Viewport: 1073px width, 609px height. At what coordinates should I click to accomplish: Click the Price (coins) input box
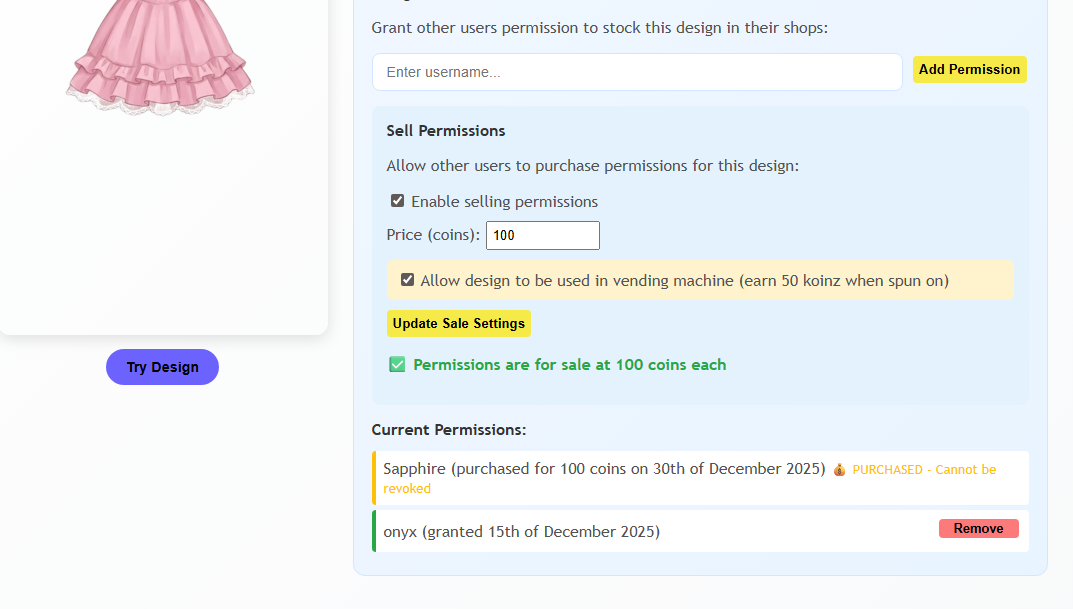tap(542, 236)
